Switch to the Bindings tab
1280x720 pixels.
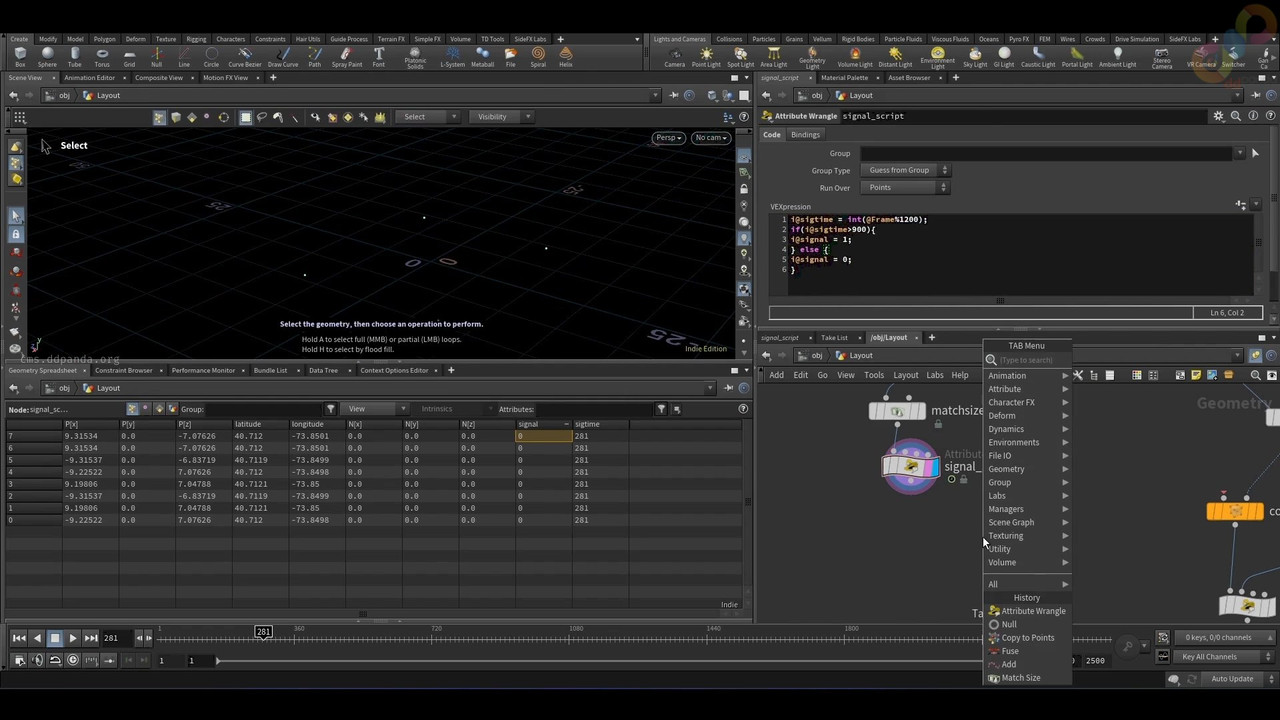pyautogui.click(x=805, y=135)
